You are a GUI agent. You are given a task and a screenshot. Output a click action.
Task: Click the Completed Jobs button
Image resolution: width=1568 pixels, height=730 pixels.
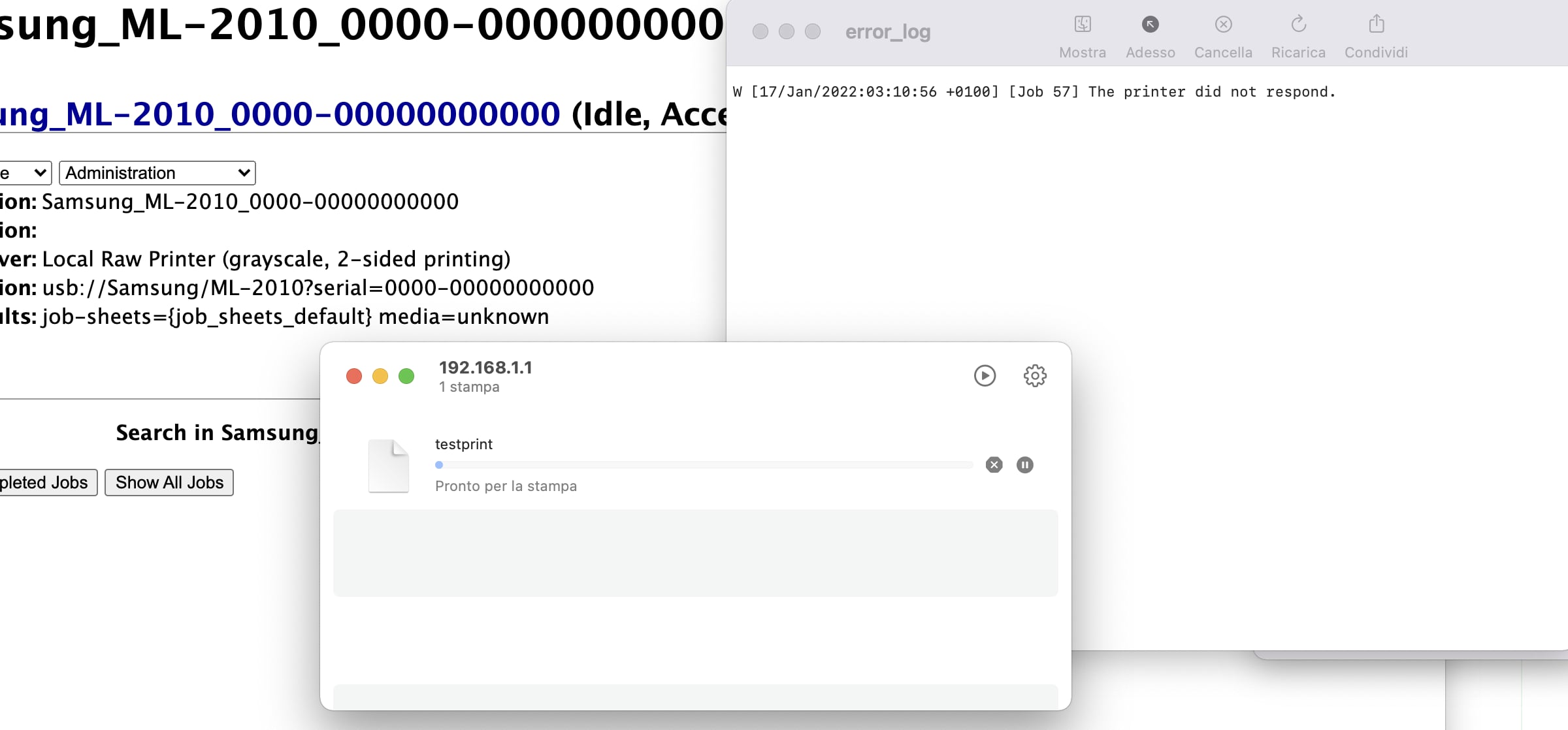(x=48, y=483)
